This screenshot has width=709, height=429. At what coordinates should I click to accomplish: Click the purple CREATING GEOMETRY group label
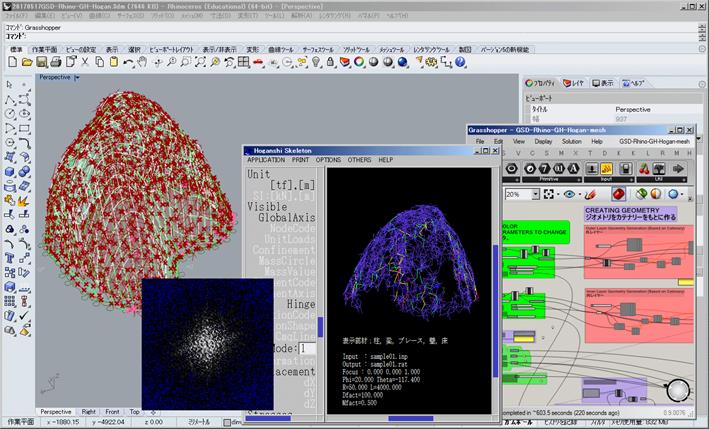[x=630, y=214]
